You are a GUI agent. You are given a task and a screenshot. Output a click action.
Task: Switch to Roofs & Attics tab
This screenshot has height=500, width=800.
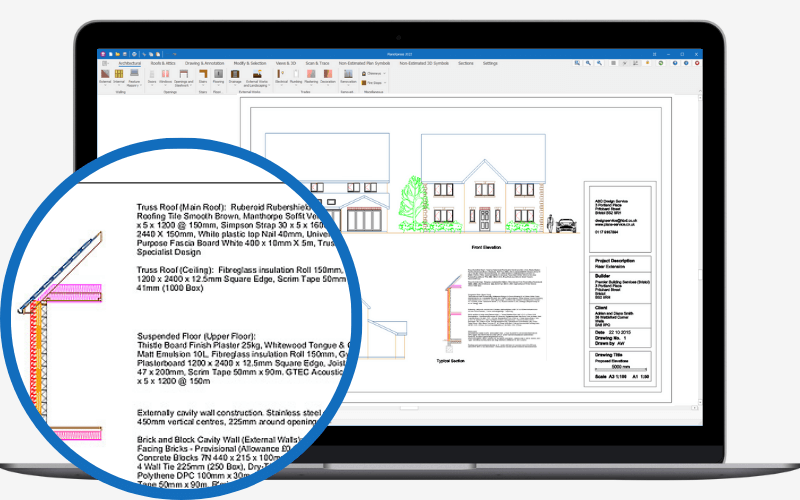tap(163, 63)
